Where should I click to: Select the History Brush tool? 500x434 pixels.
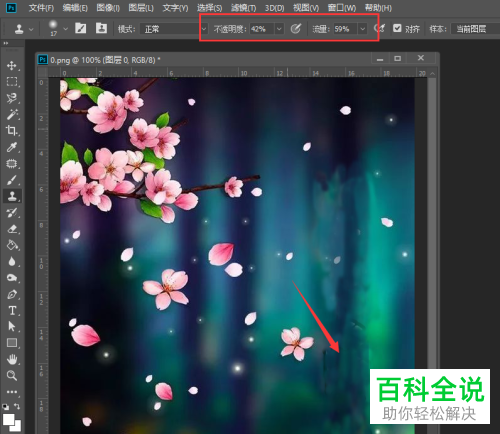12,212
